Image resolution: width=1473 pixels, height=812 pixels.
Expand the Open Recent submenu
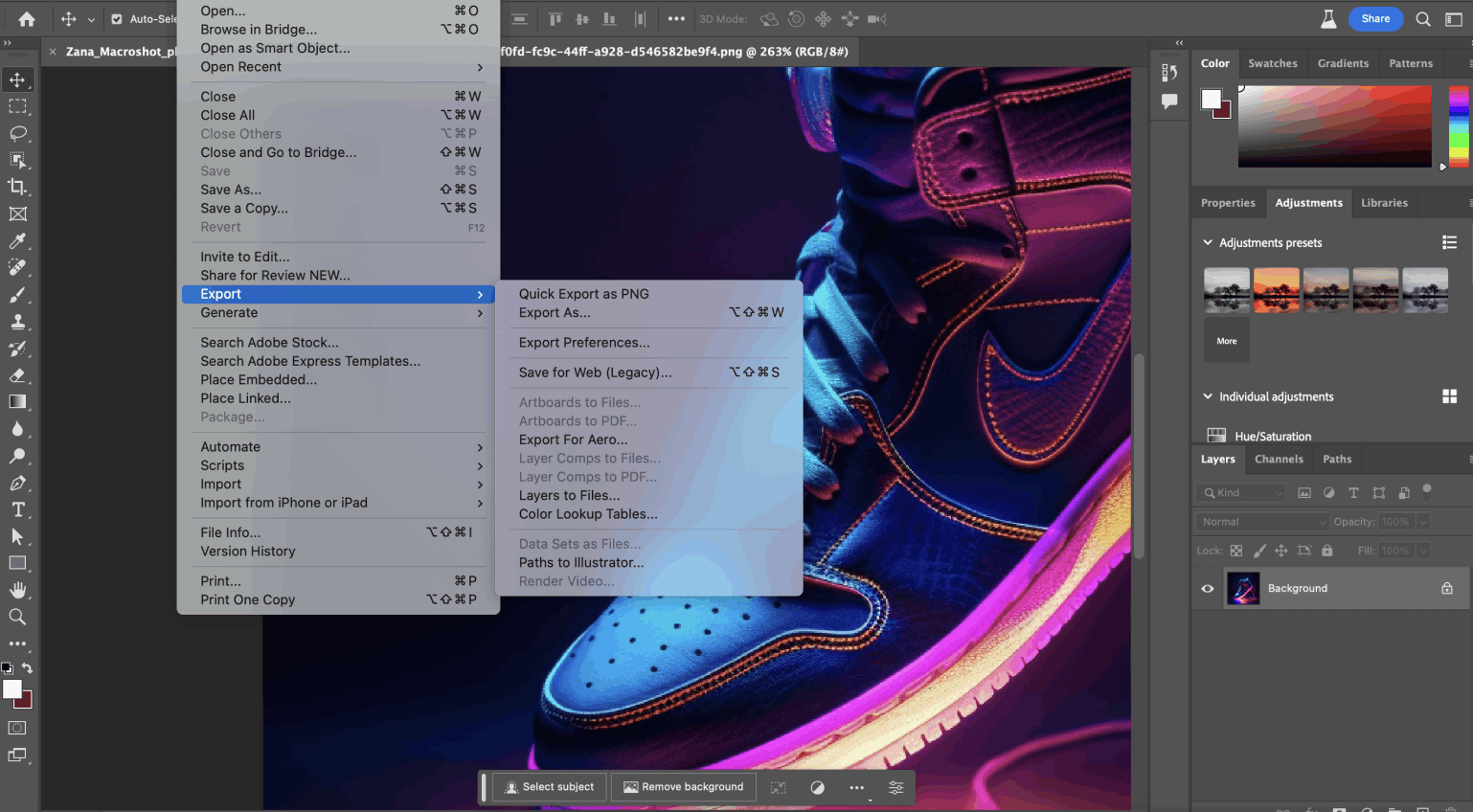338,67
